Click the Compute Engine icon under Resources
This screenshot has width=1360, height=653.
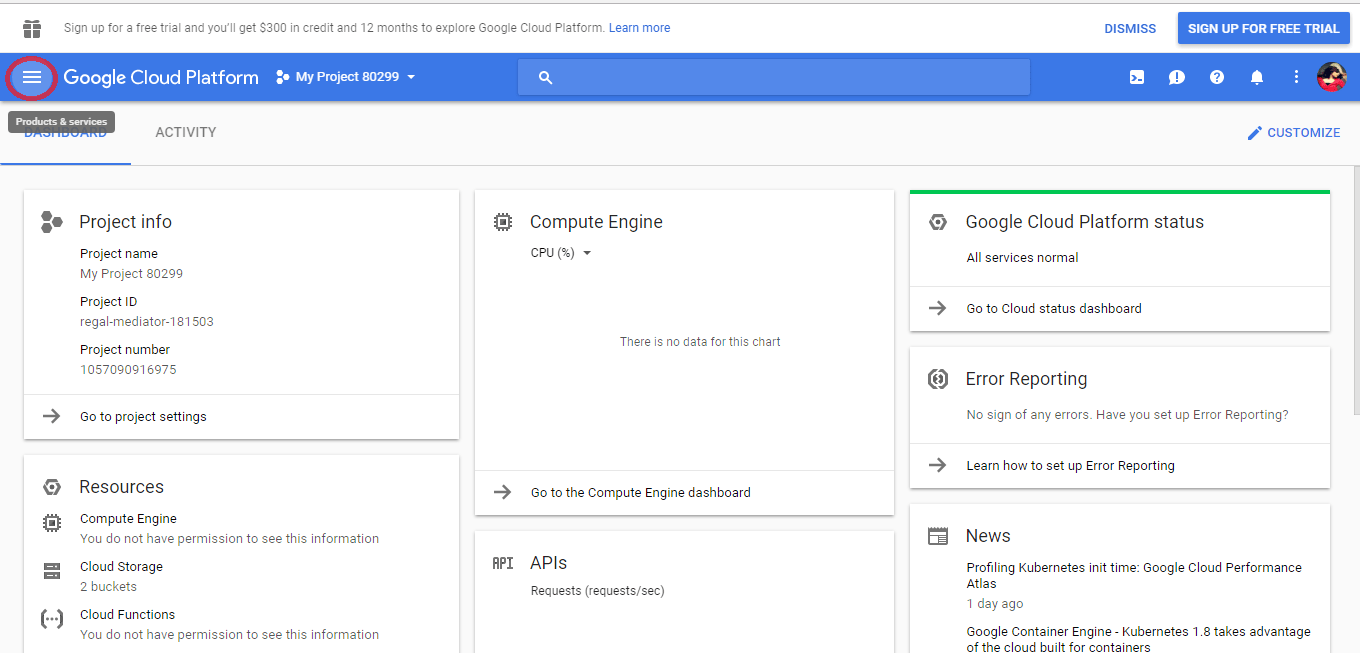52,523
